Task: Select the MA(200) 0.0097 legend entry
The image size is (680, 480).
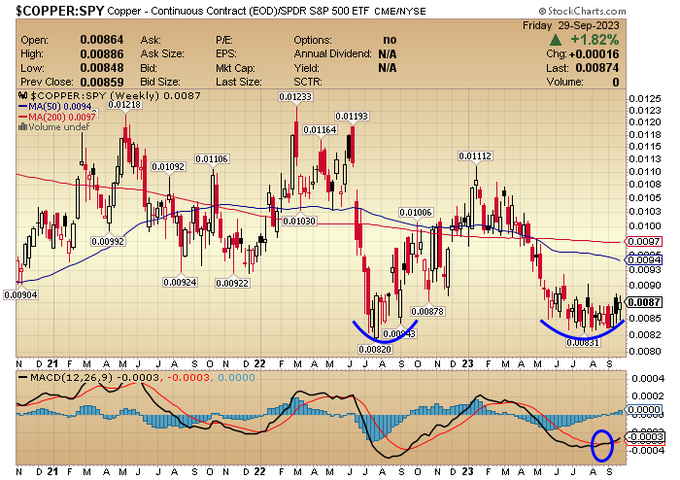Action: [x=57, y=117]
